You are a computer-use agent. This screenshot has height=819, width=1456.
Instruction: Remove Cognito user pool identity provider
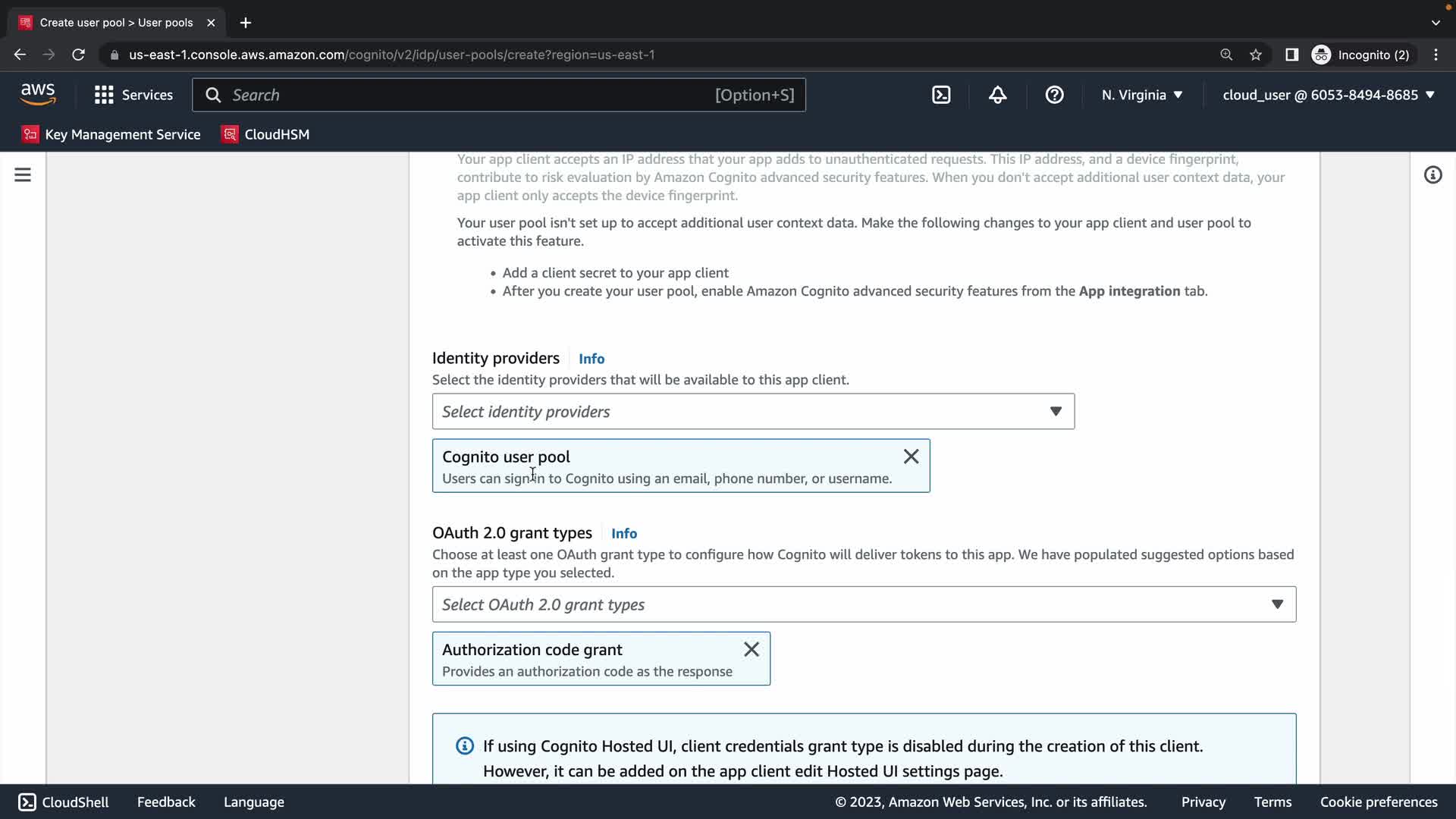coord(911,457)
